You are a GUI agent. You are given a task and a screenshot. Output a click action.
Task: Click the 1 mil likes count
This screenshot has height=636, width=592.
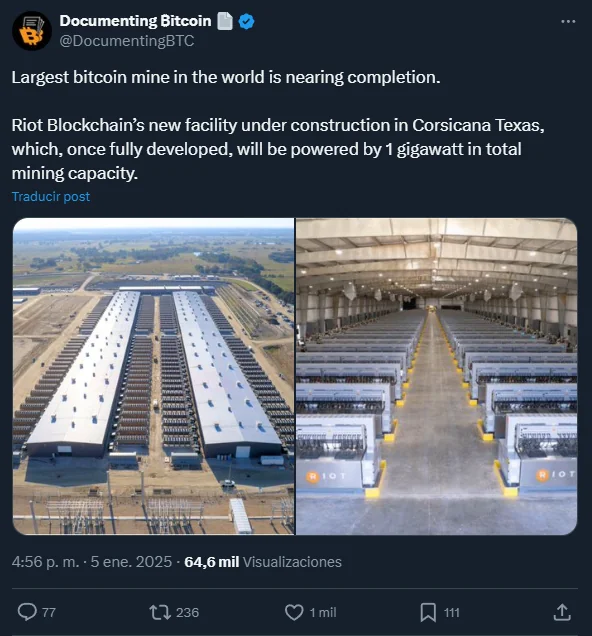pos(323,612)
